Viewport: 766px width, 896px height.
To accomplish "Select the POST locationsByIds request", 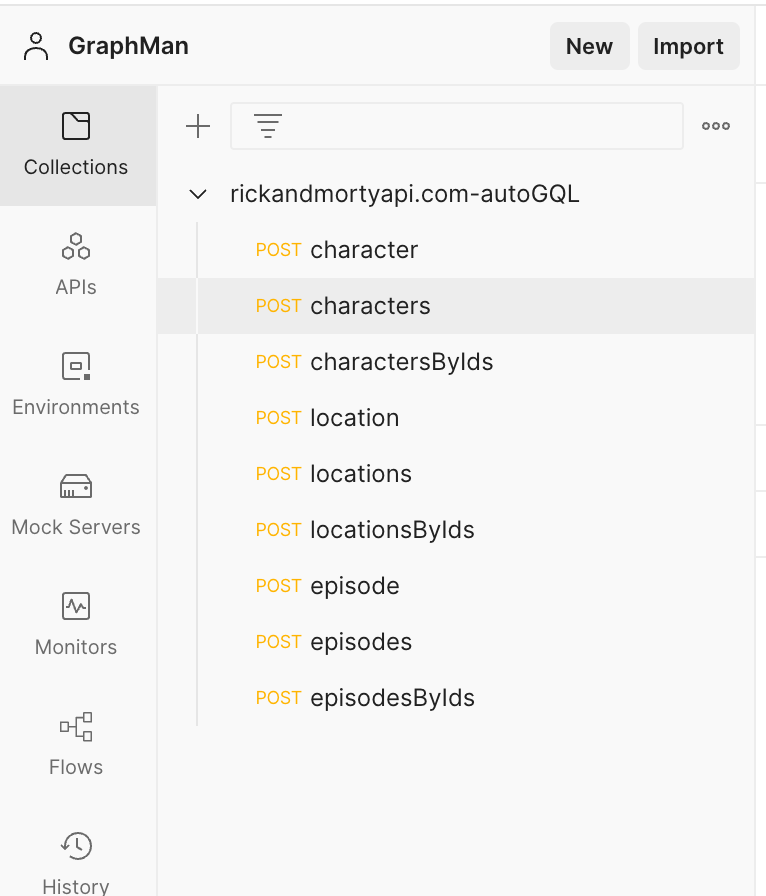I will click(392, 530).
